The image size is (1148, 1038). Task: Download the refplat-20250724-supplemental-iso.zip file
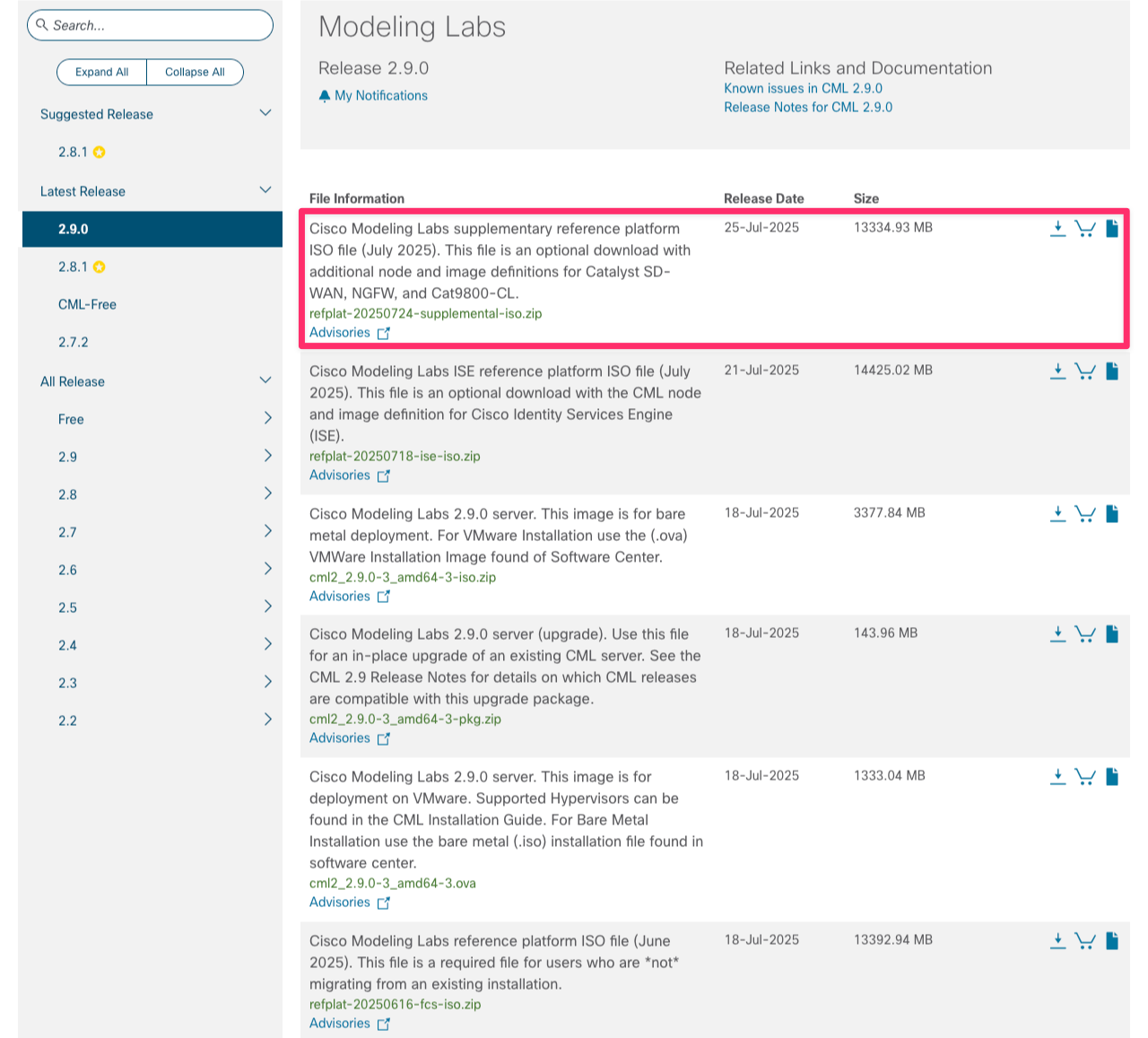[x=1058, y=229]
